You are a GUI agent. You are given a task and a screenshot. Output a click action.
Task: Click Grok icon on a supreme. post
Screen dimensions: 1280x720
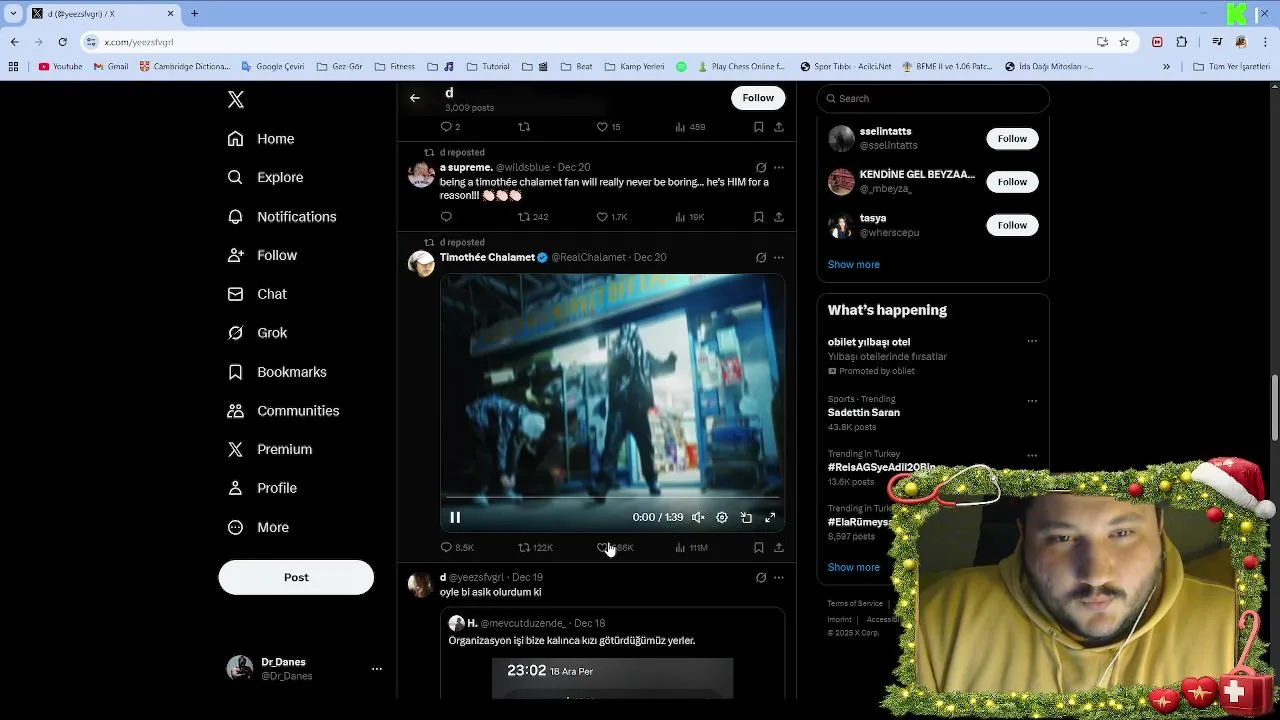point(761,167)
